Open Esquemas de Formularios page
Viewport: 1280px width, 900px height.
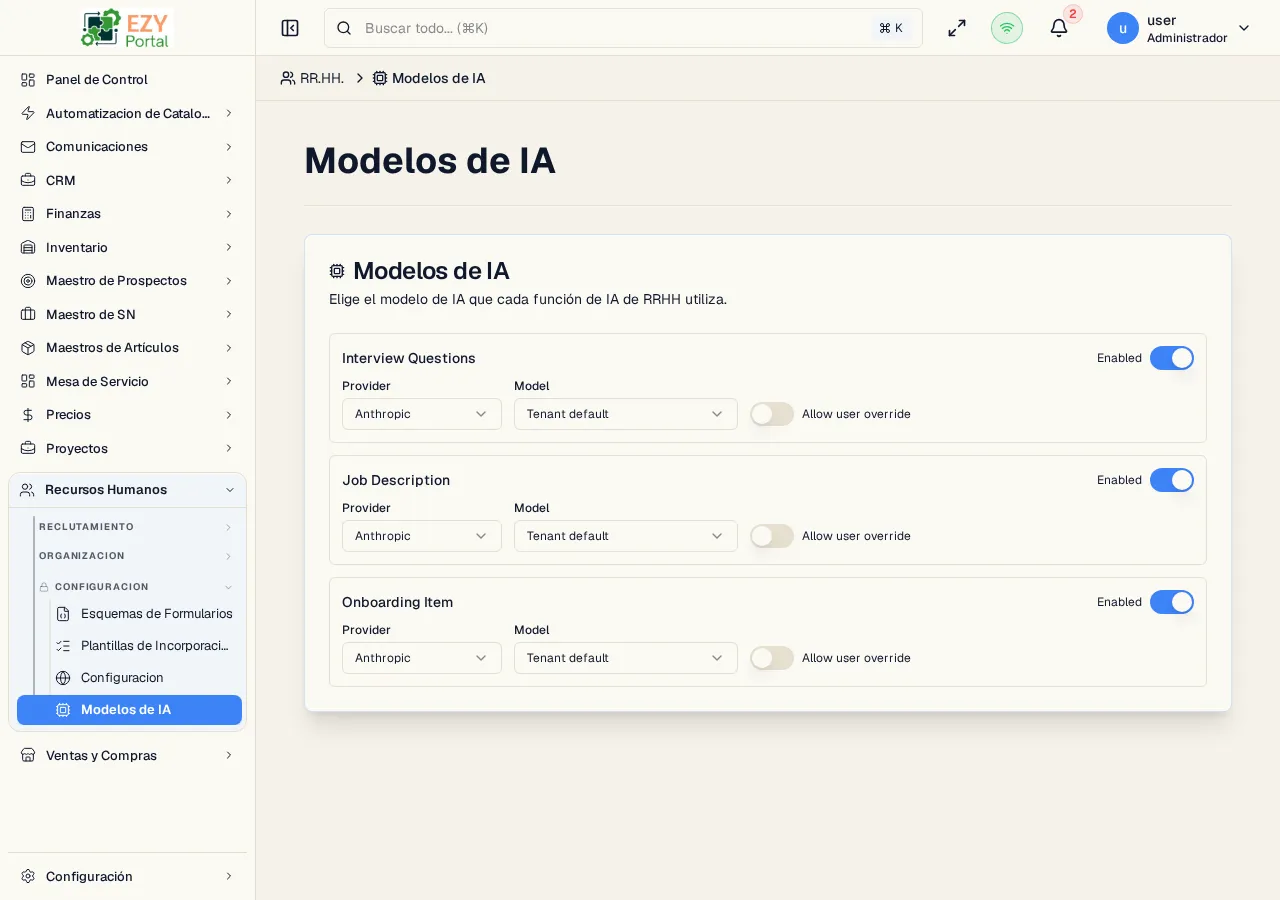click(x=145, y=614)
